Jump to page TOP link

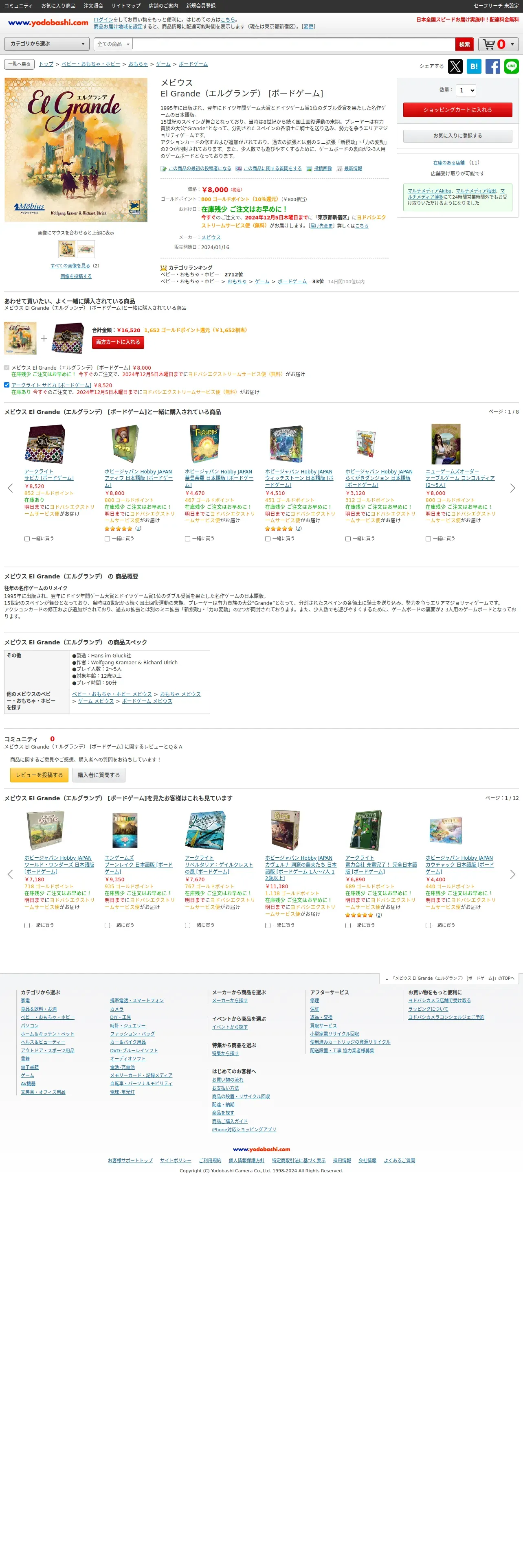click(449, 979)
